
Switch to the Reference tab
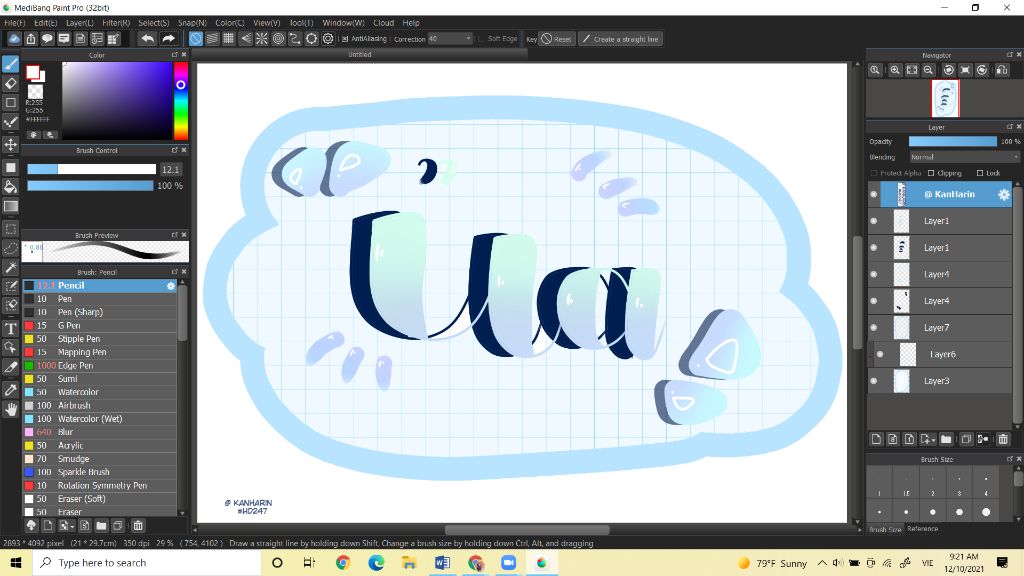tap(922, 529)
